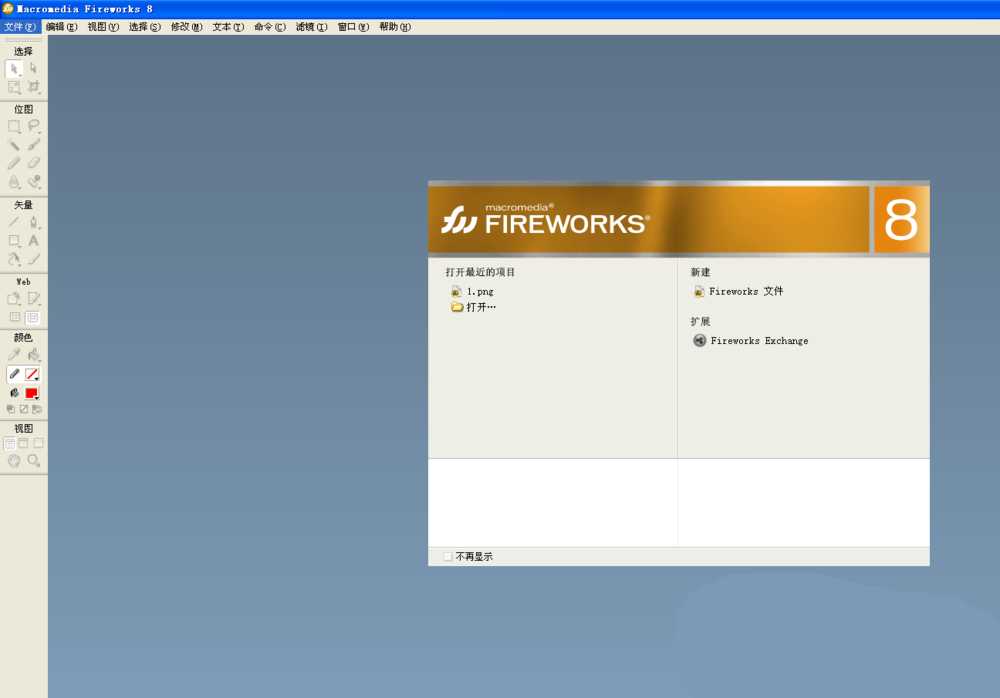Viewport: 1000px width, 698px height.
Task: Select the Lasso tool
Action: click(33, 126)
